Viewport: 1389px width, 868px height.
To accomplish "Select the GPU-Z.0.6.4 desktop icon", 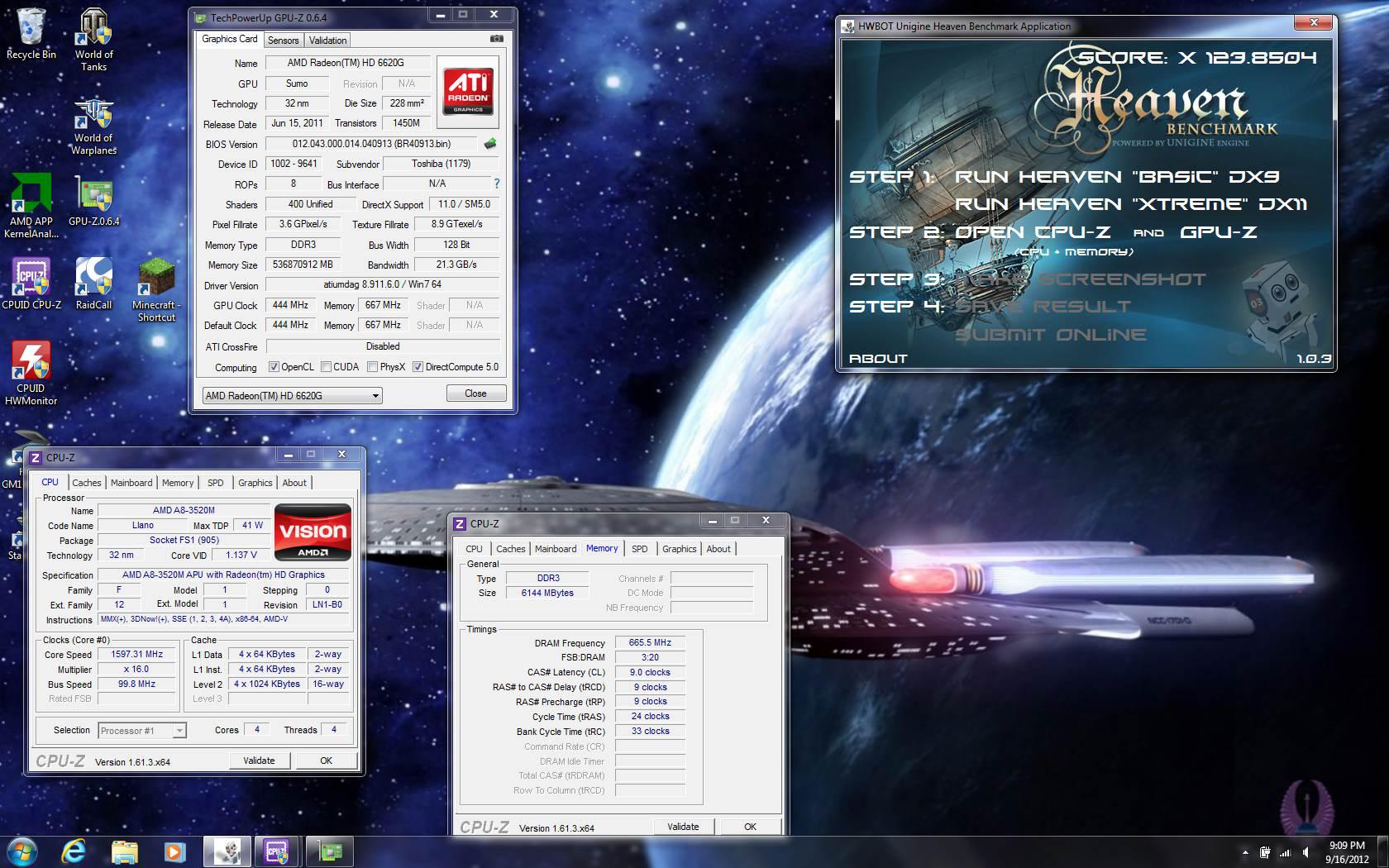I will coord(93,201).
